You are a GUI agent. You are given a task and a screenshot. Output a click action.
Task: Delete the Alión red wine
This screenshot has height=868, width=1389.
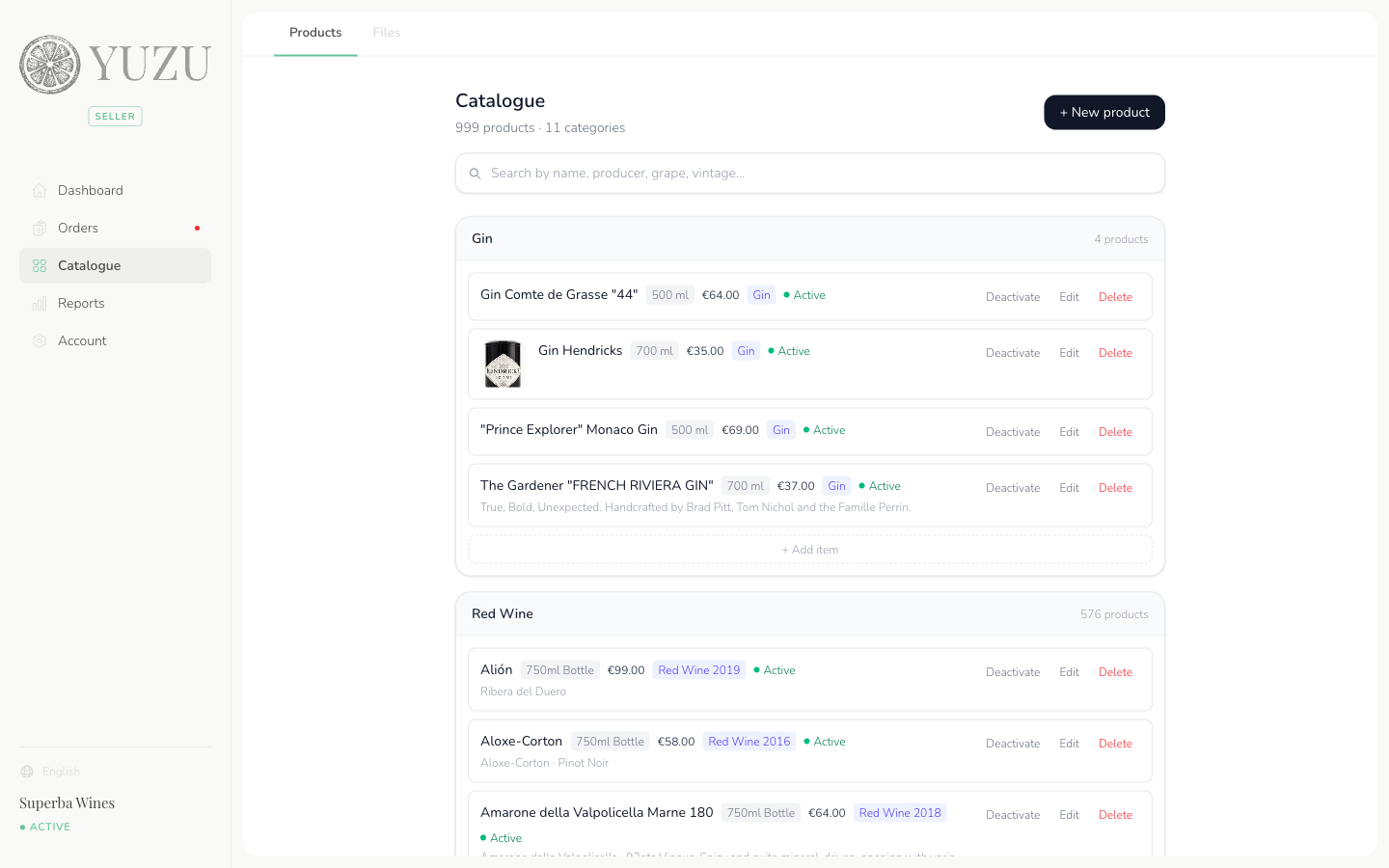[x=1115, y=672]
